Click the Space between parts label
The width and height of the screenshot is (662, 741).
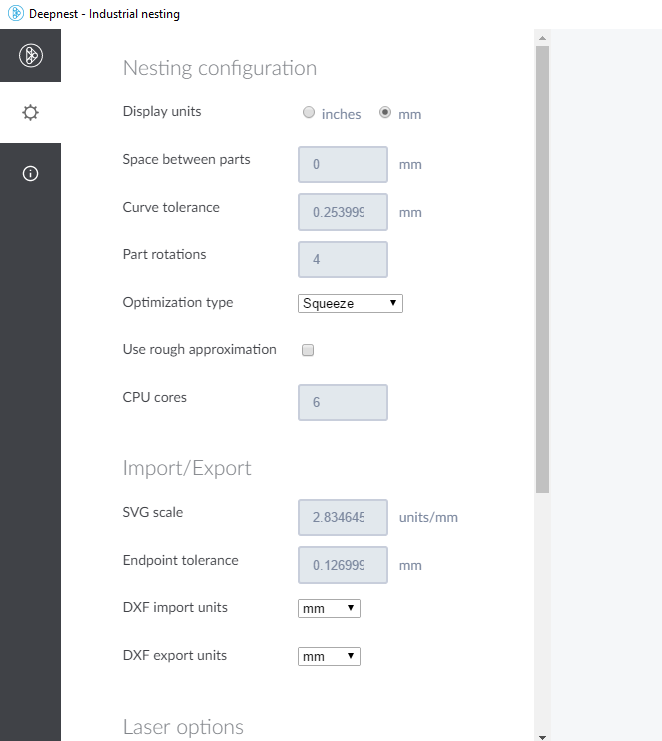186,160
